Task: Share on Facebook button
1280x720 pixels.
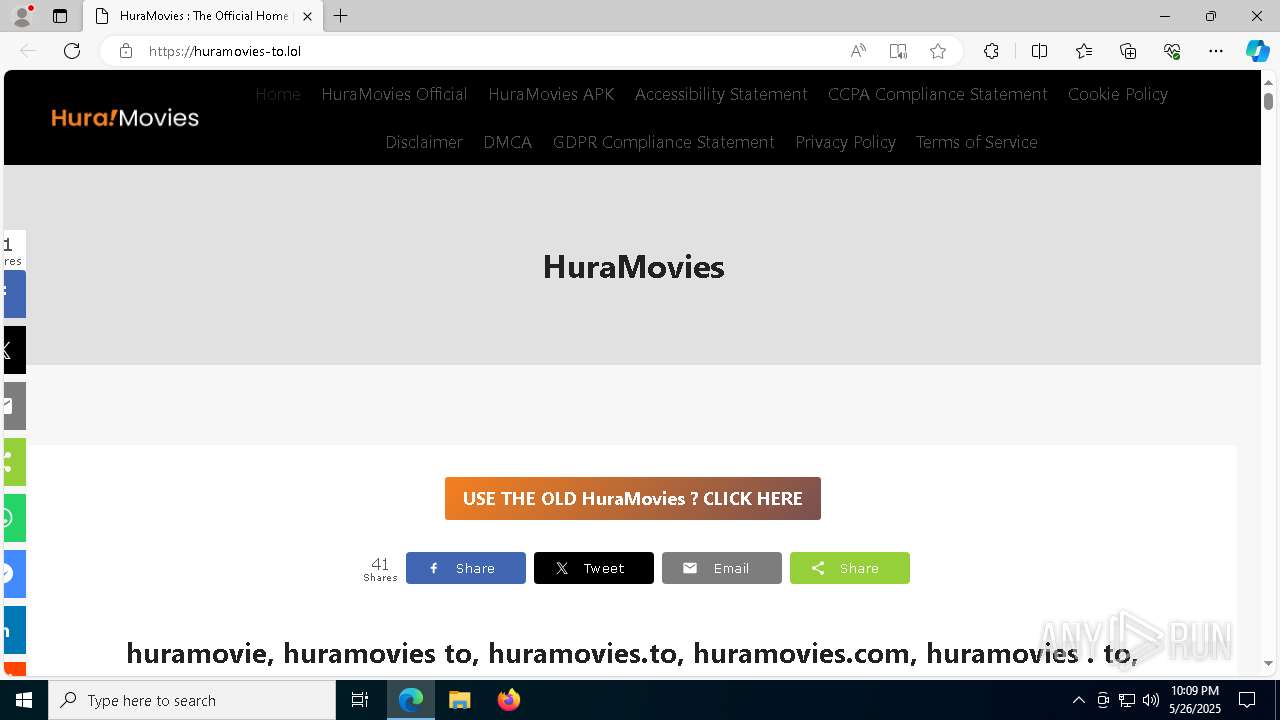Action: [466, 568]
